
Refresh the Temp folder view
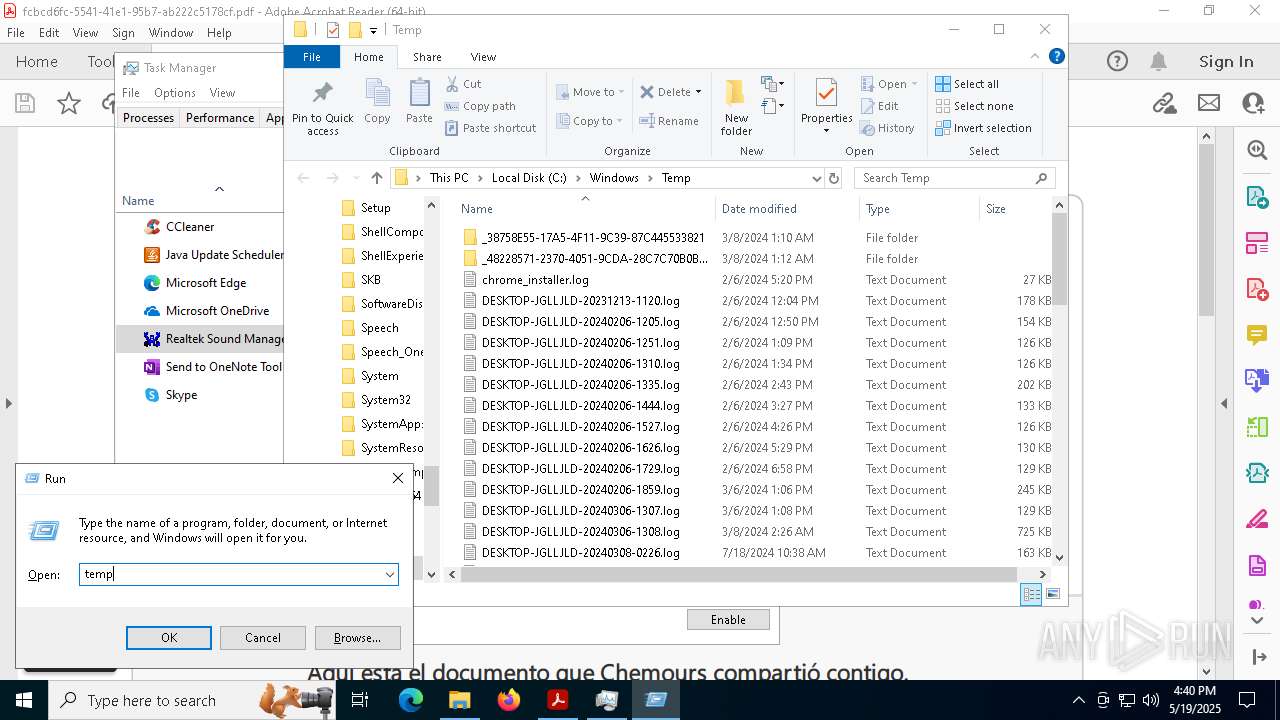click(x=834, y=178)
